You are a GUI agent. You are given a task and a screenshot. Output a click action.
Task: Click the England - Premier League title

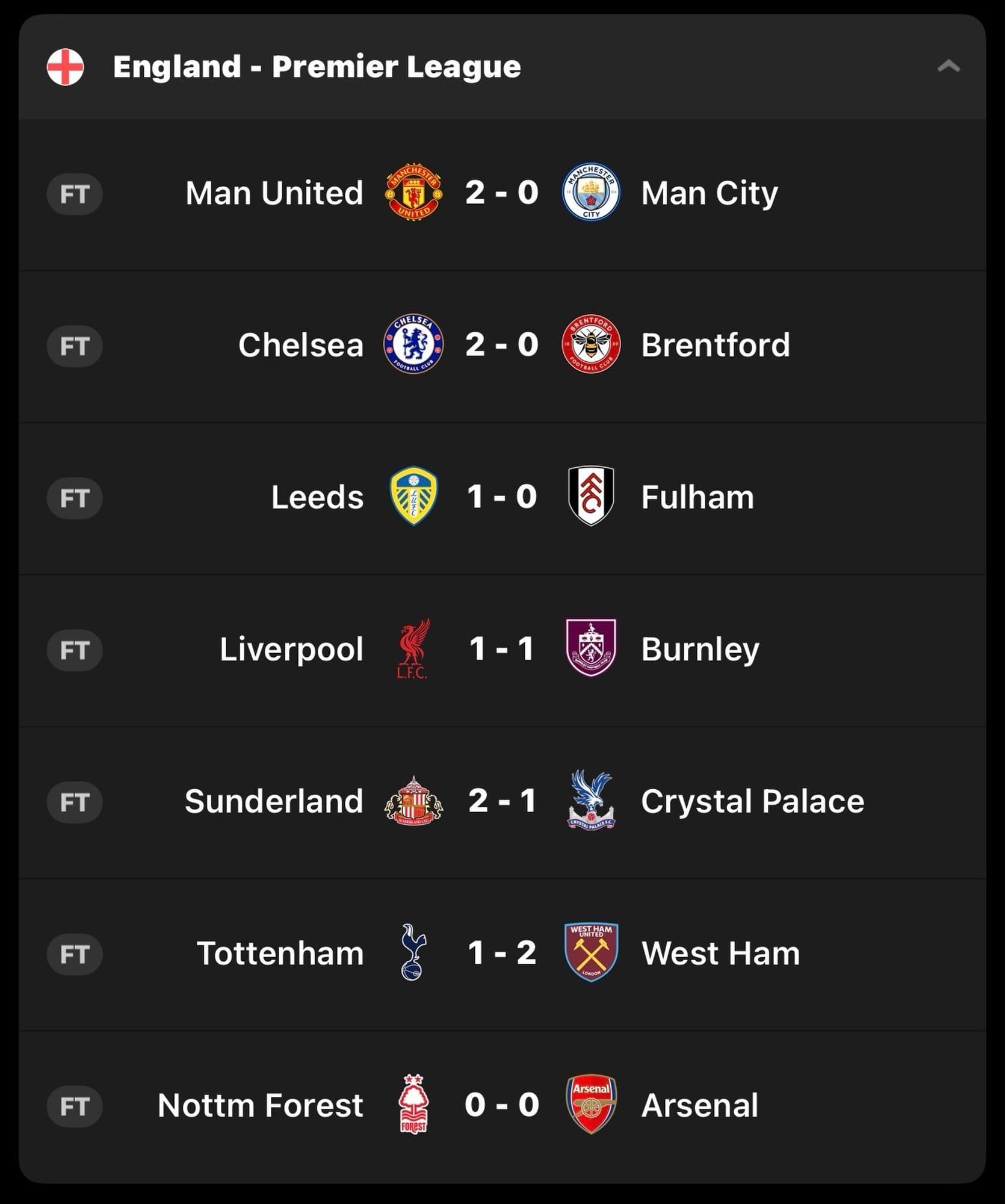click(x=317, y=67)
